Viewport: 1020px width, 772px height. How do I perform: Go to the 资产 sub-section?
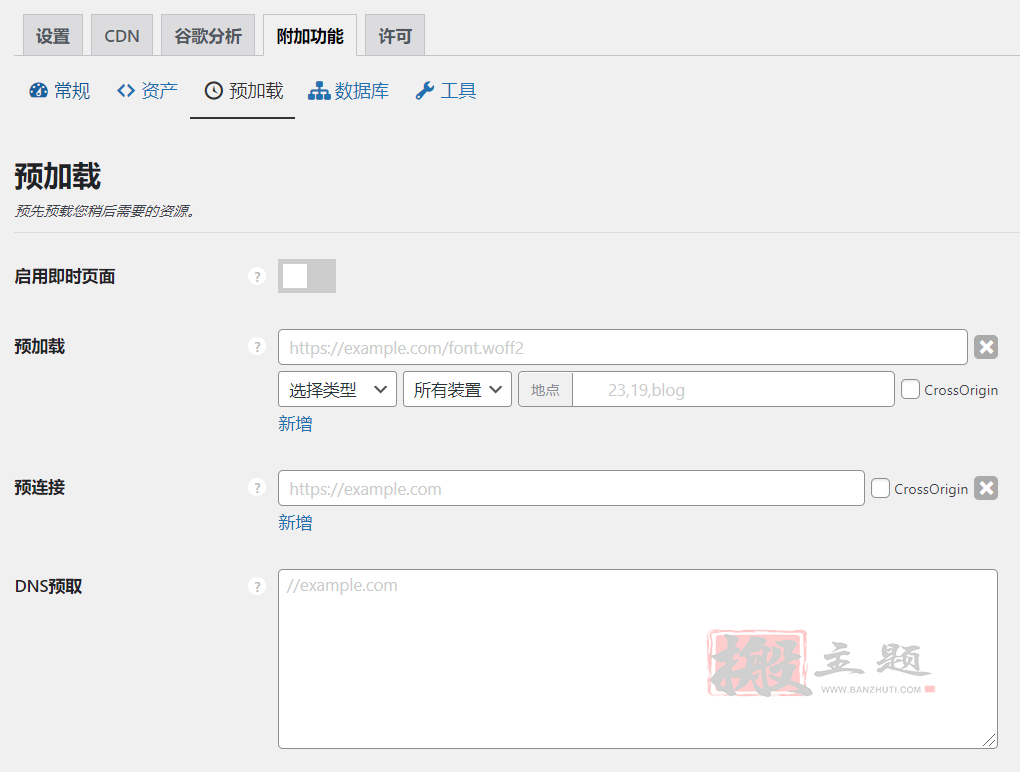(147, 91)
